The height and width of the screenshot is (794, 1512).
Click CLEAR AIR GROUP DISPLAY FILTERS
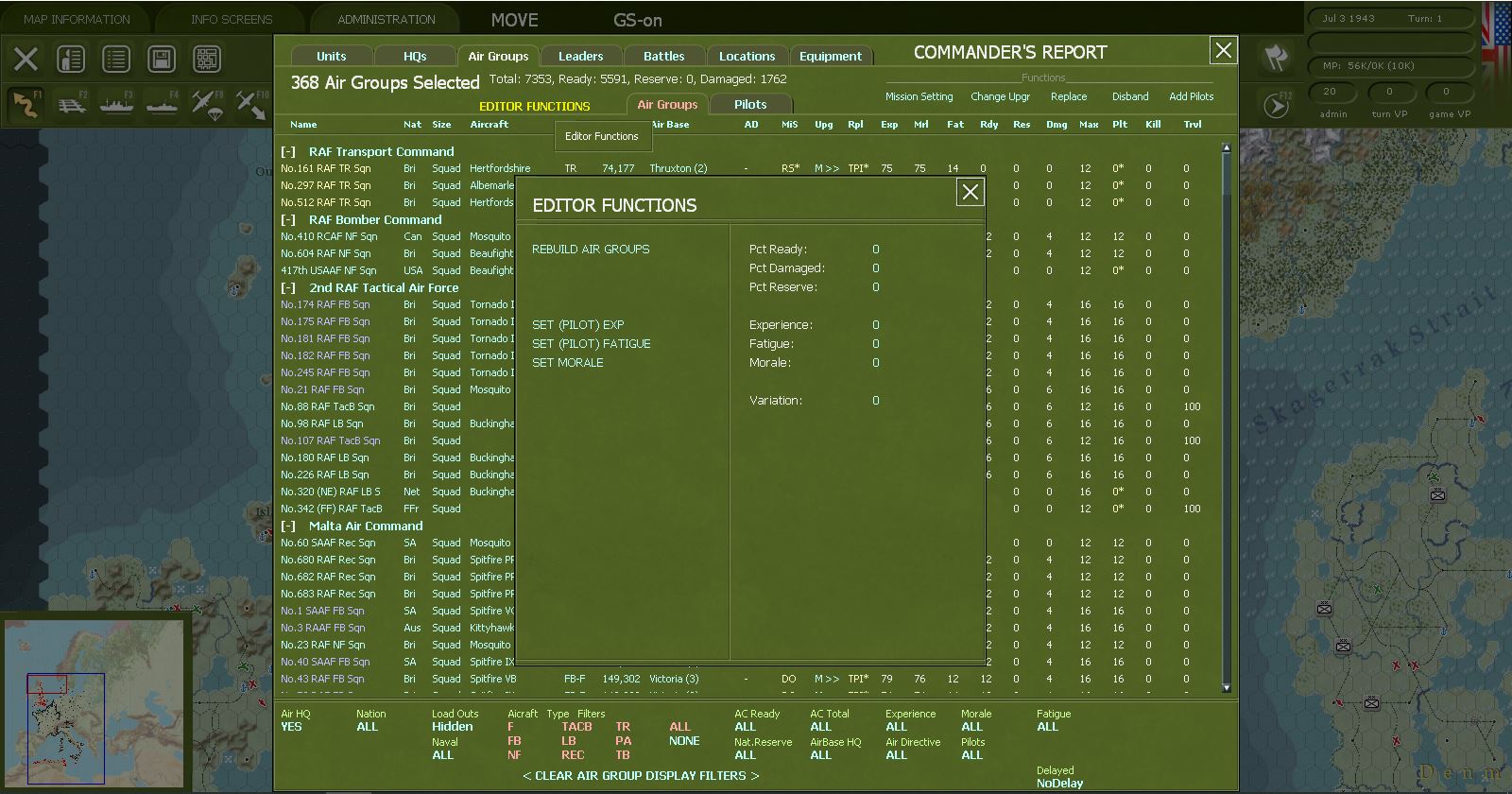coord(641,776)
